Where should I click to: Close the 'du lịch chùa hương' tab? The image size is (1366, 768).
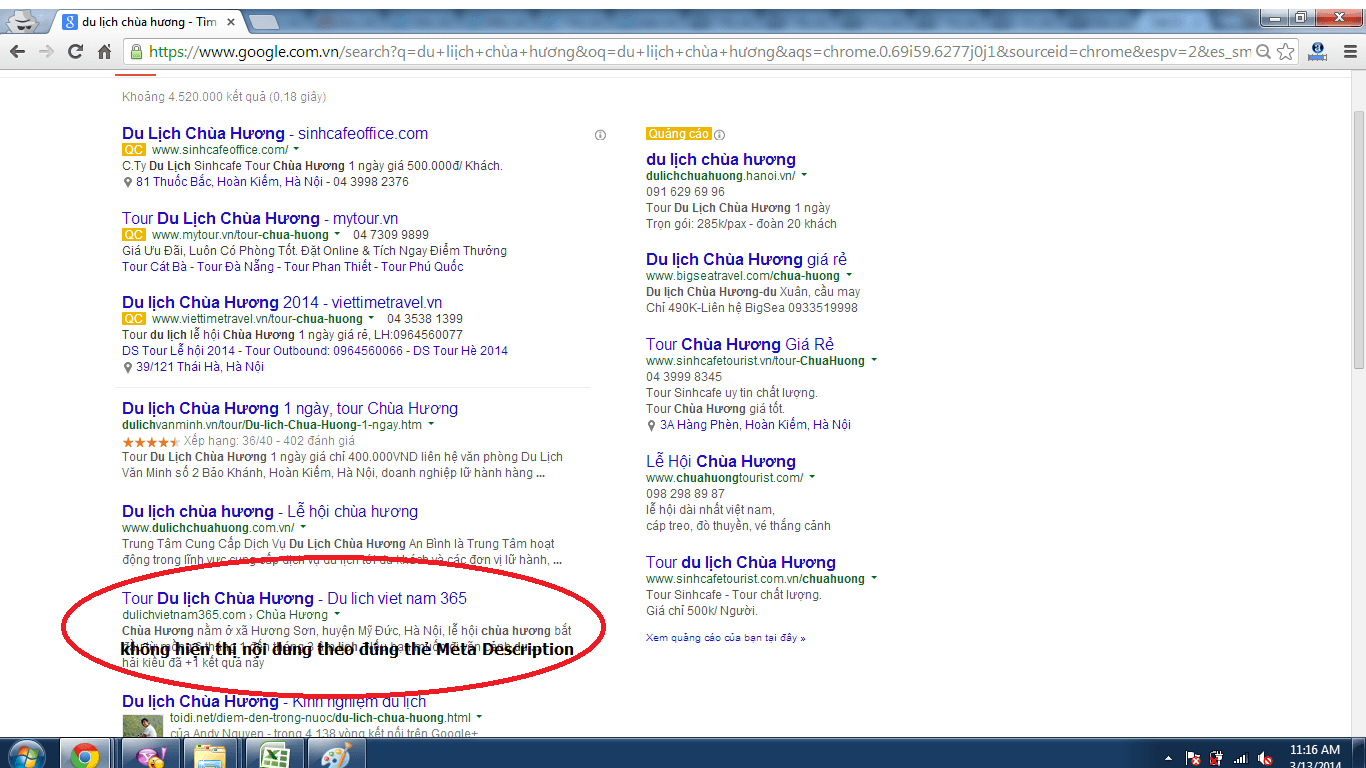pyautogui.click(x=230, y=21)
